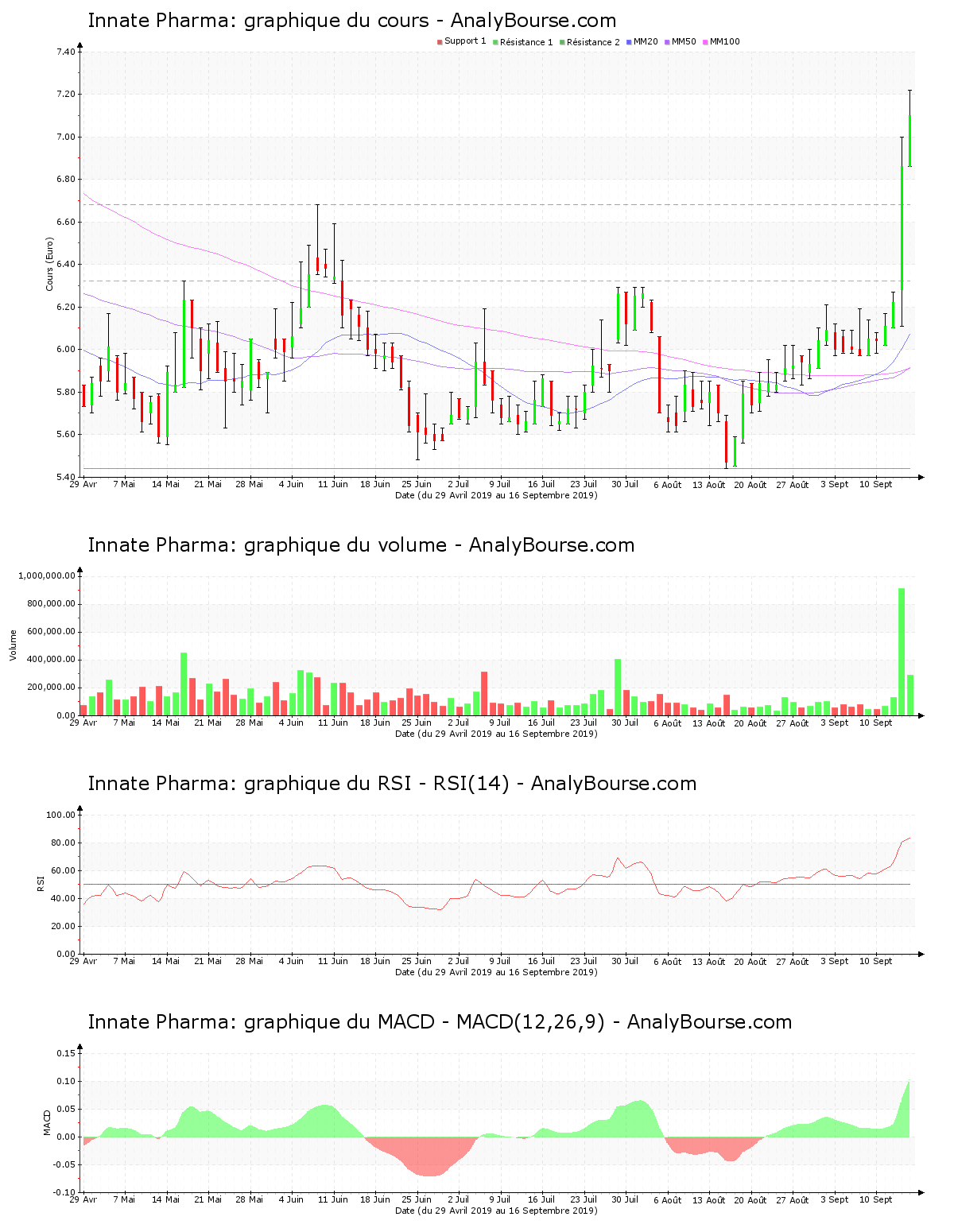Viewport: 954px width, 1232px height.
Task: Click the -0.10 MACD axis label
Action: pyautogui.click(x=64, y=1192)
